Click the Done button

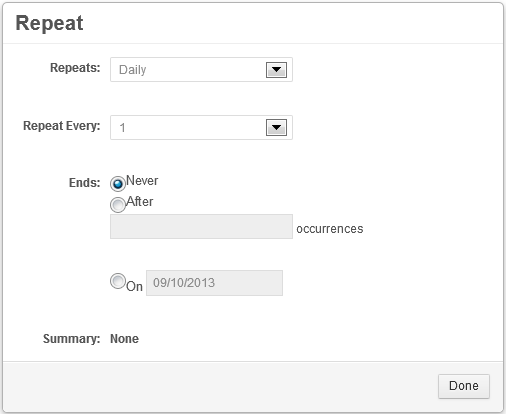pos(464,386)
